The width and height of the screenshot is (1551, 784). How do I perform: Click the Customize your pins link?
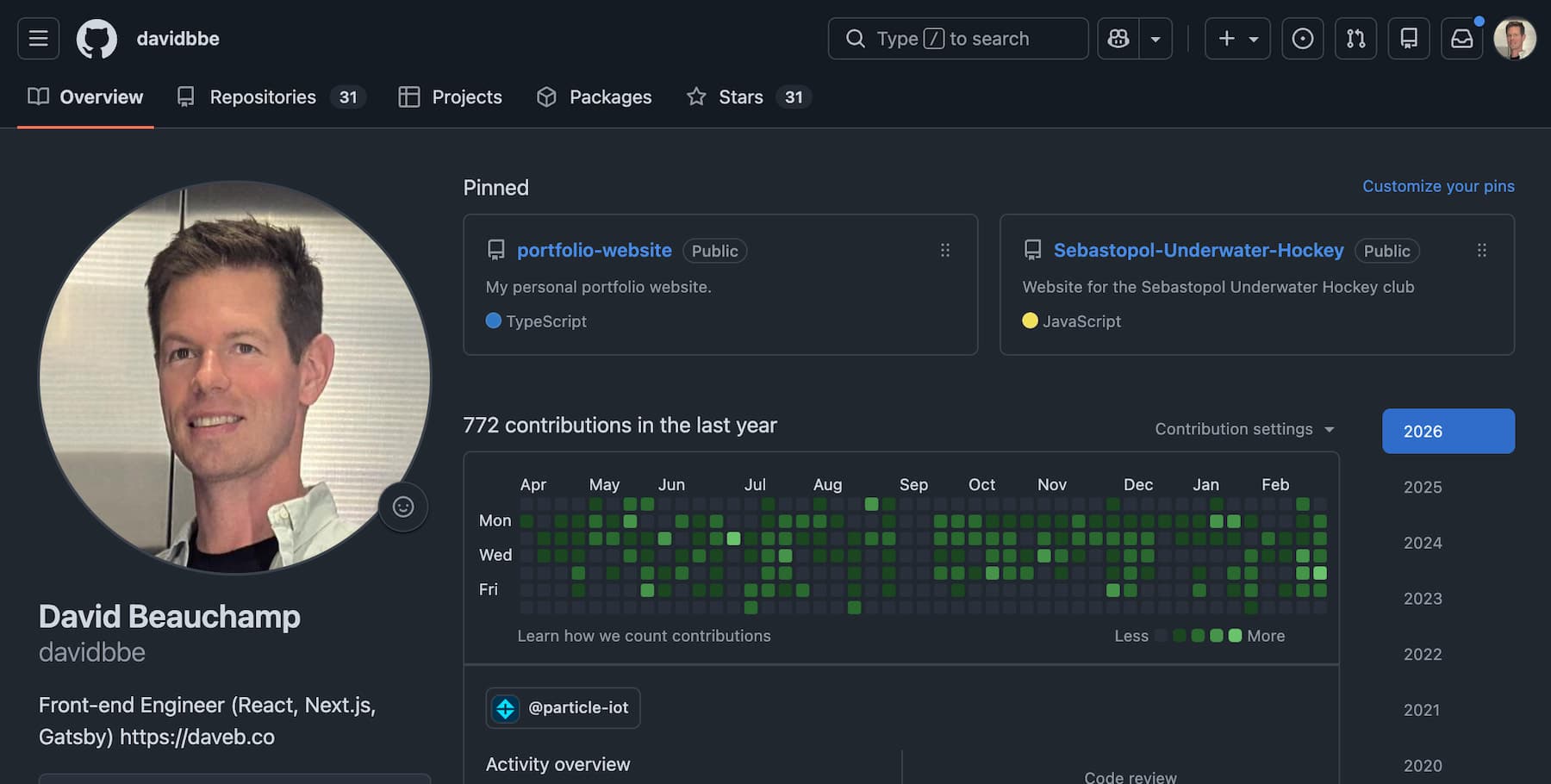pyautogui.click(x=1437, y=186)
